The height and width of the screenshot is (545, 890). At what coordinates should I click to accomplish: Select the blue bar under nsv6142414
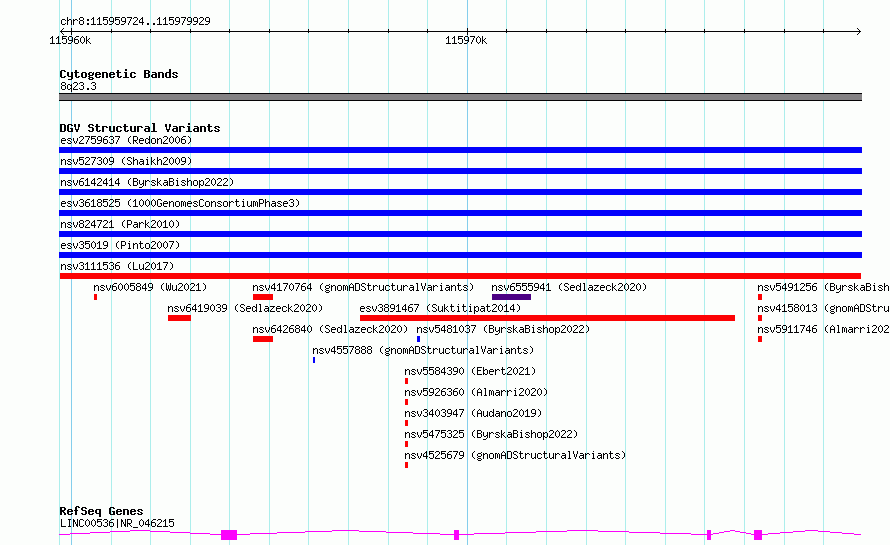(x=460, y=192)
